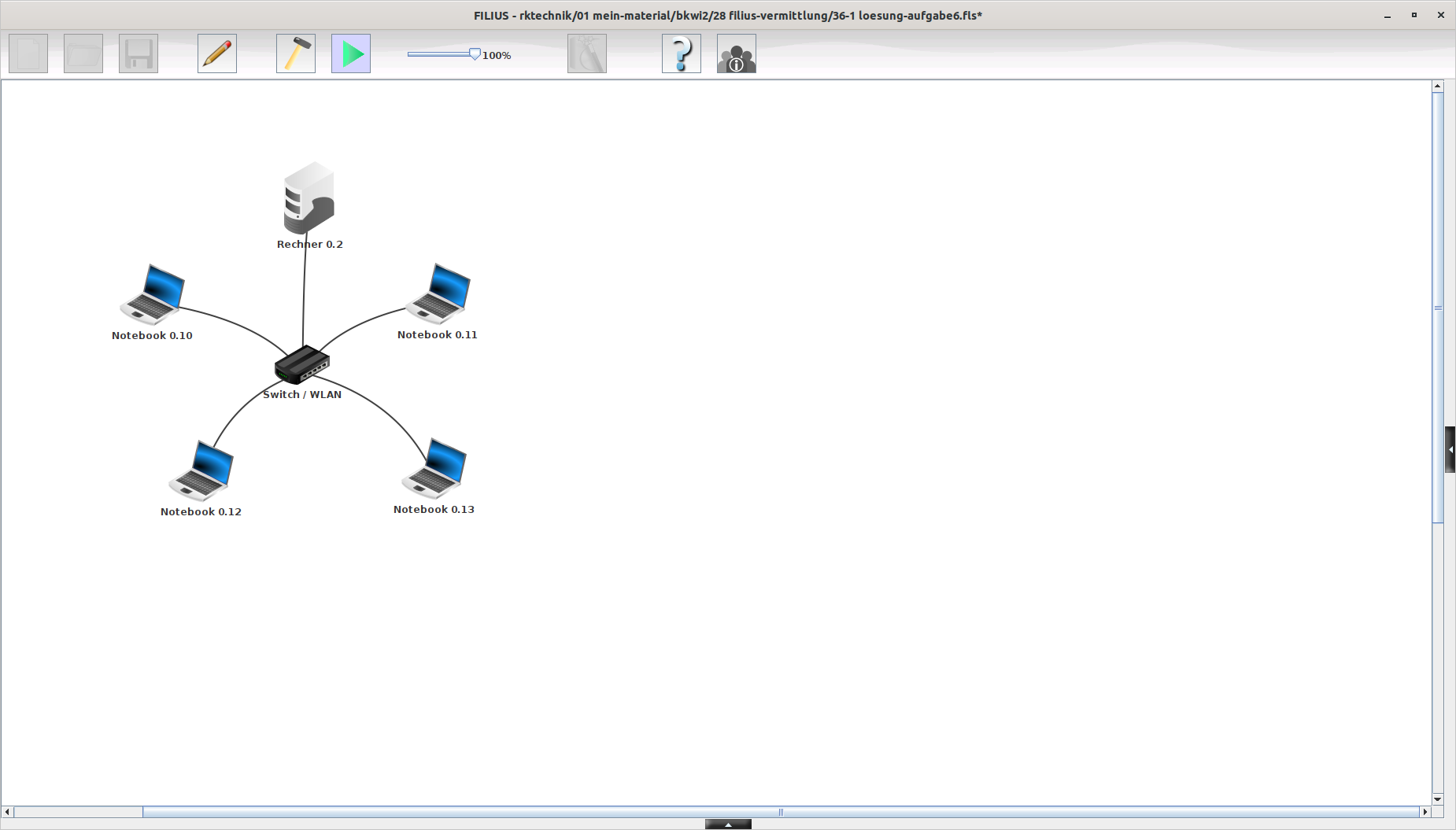Select Notebook 0.13 laptop
The image size is (1456, 830).
[434, 468]
